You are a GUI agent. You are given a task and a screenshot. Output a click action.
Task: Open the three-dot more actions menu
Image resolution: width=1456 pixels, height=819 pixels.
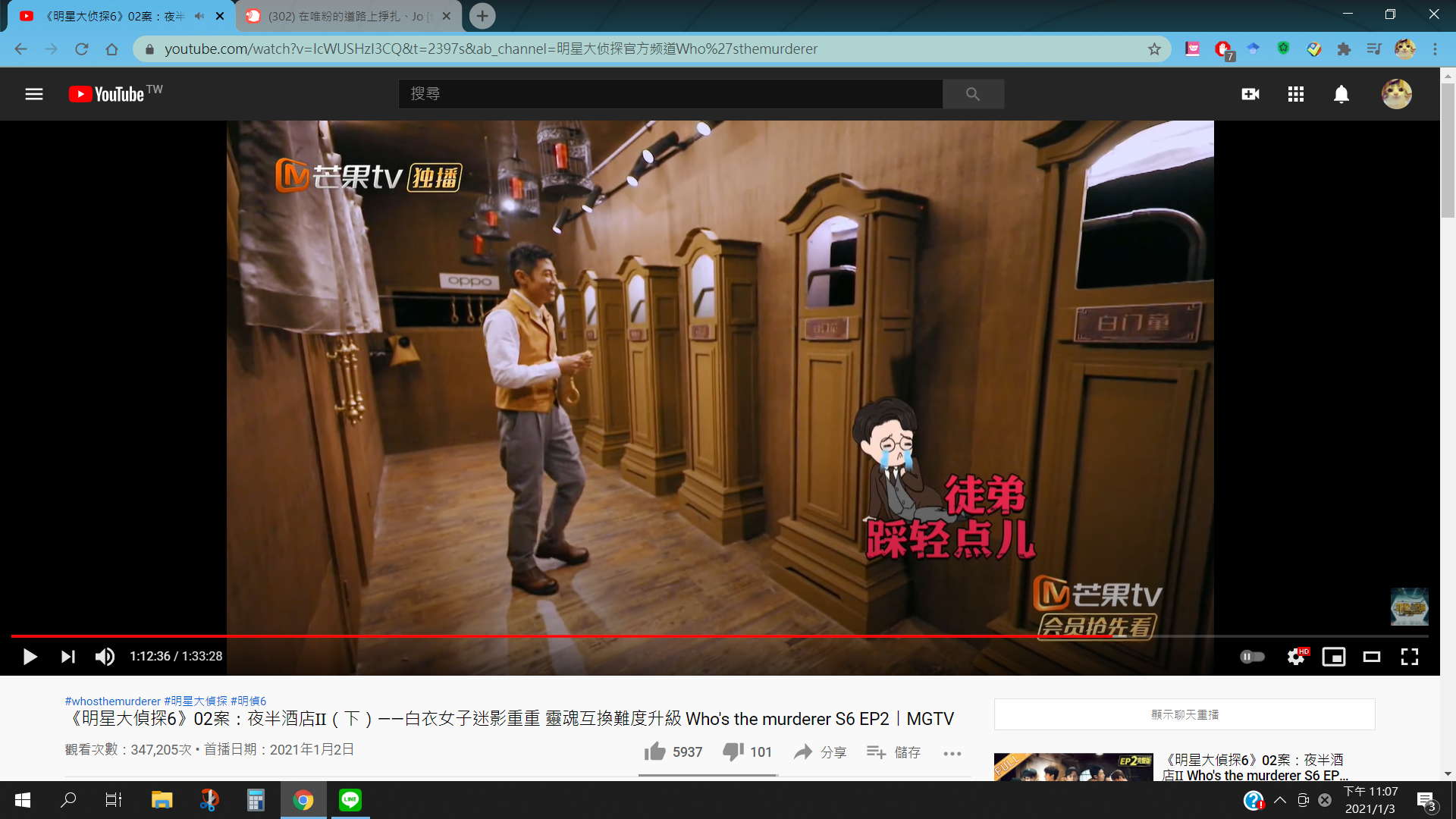tap(952, 753)
